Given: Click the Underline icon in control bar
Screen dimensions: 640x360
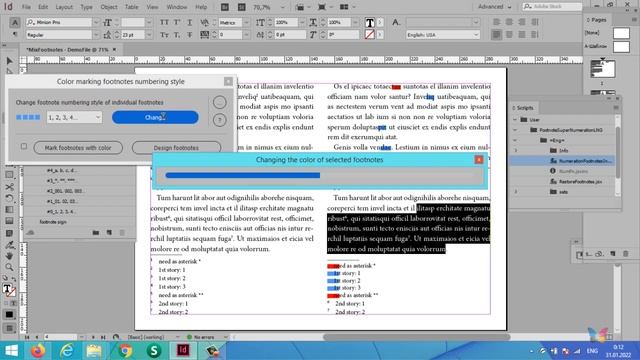Looking at the screenshot, I should click(189, 22).
